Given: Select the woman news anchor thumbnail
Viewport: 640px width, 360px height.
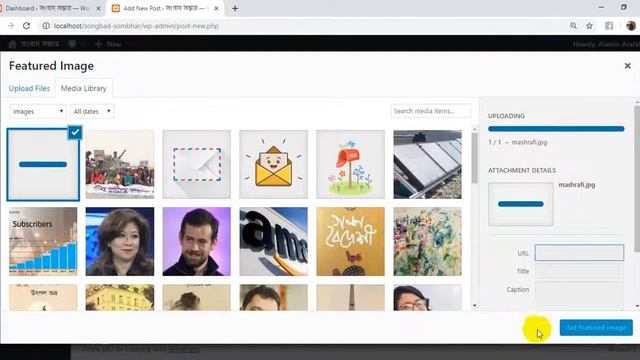Looking at the screenshot, I should tap(120, 241).
